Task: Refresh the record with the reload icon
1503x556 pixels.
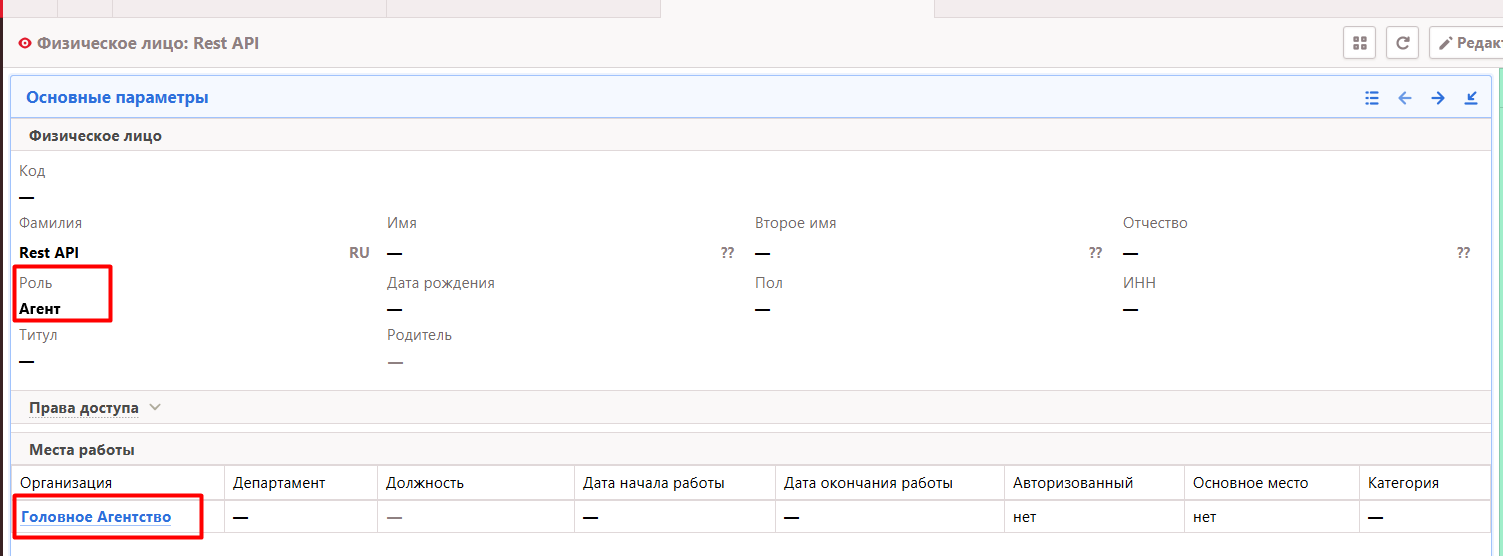Action: tap(1403, 43)
